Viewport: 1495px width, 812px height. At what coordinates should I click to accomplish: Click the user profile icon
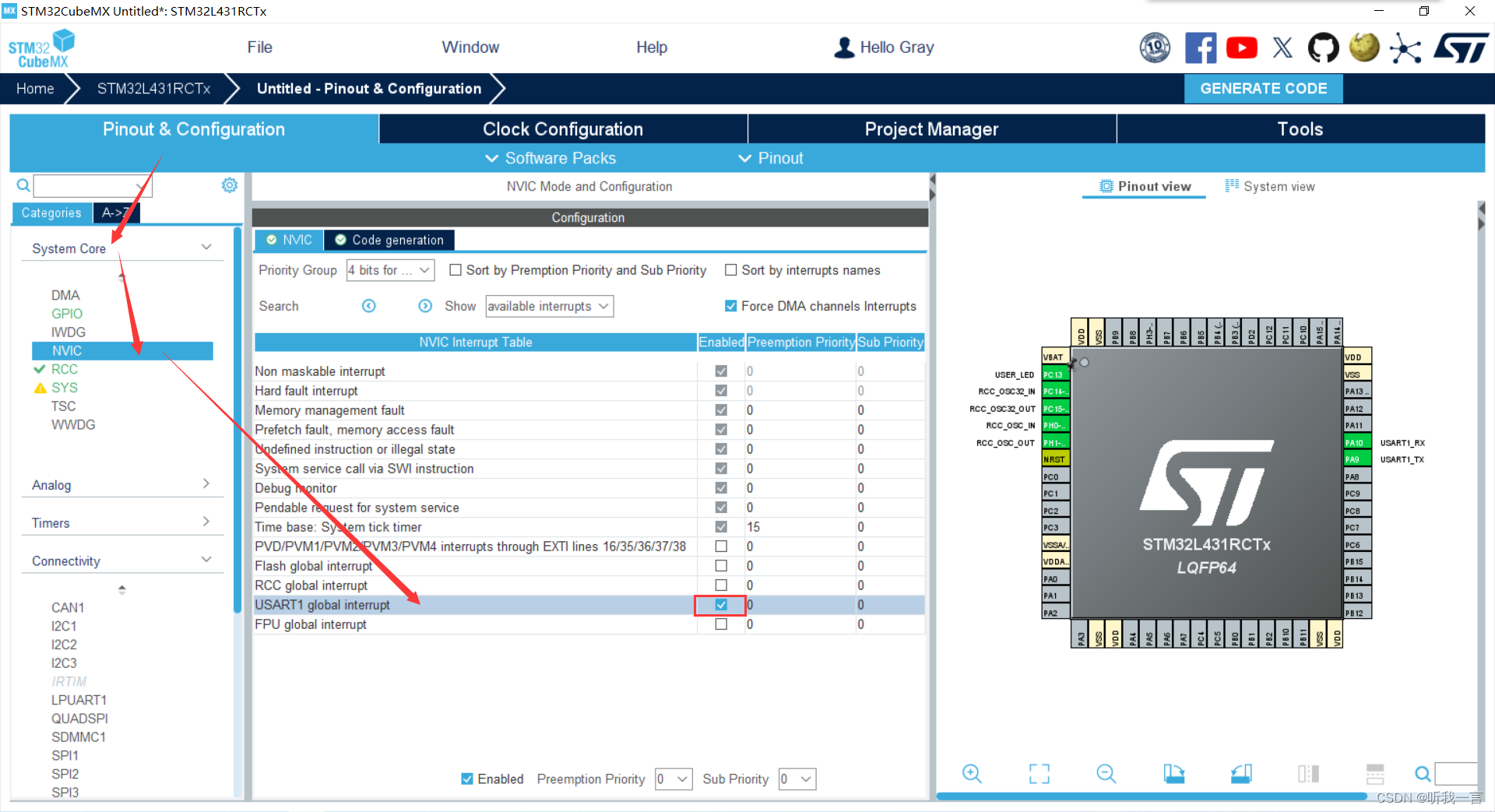pos(844,47)
